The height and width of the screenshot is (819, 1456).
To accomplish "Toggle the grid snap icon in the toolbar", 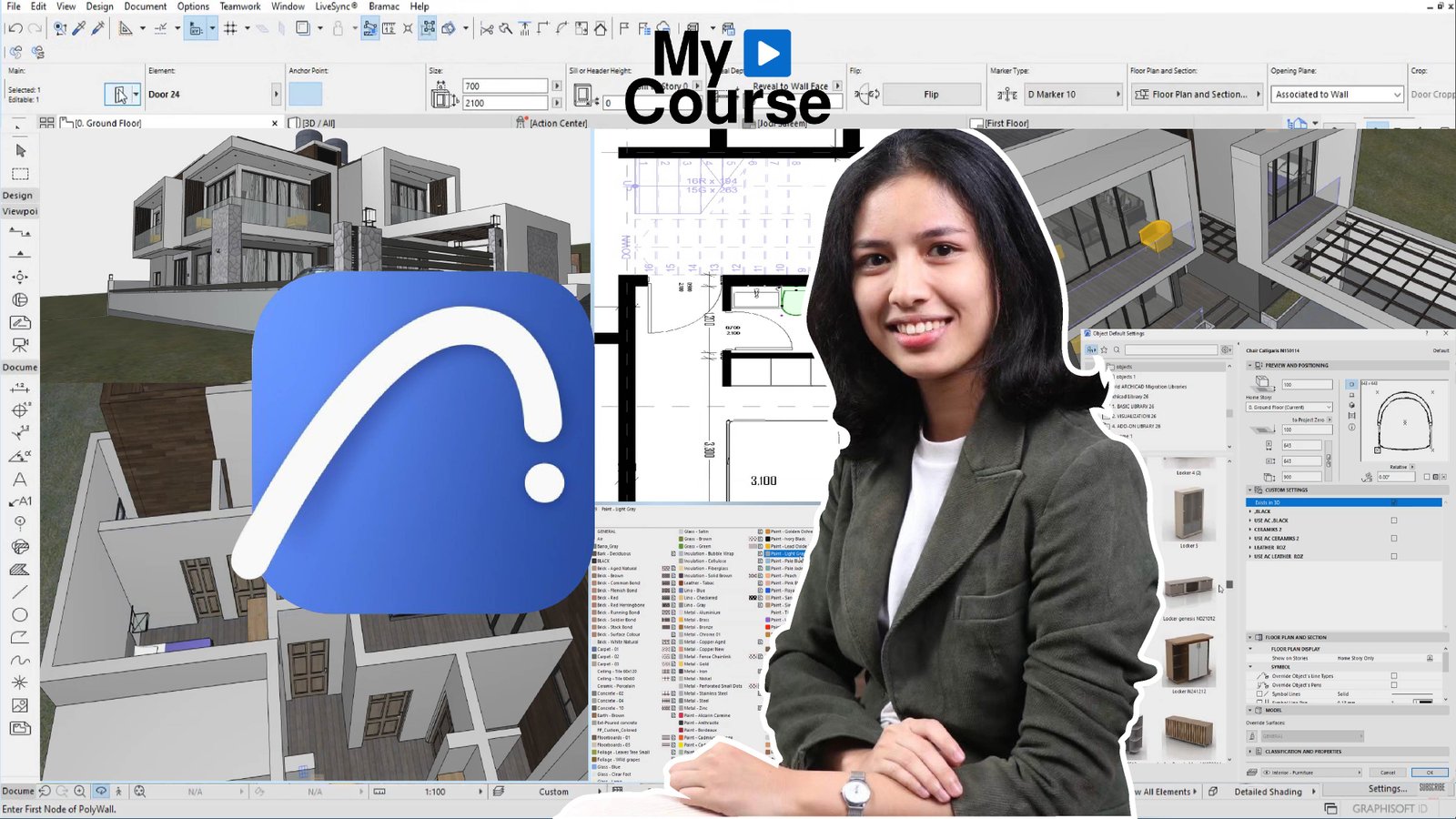I will (x=230, y=28).
